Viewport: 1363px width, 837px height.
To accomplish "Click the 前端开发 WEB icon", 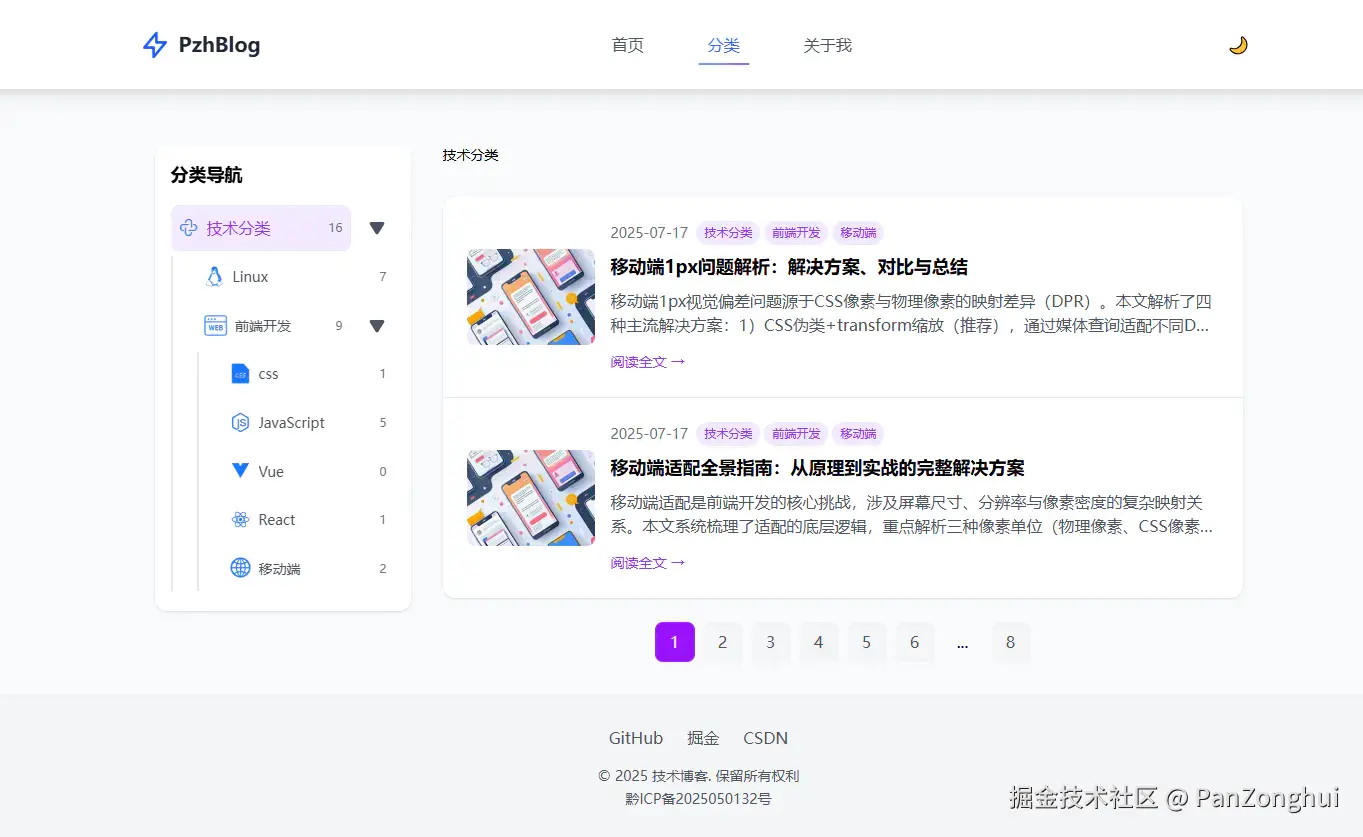I will point(215,325).
